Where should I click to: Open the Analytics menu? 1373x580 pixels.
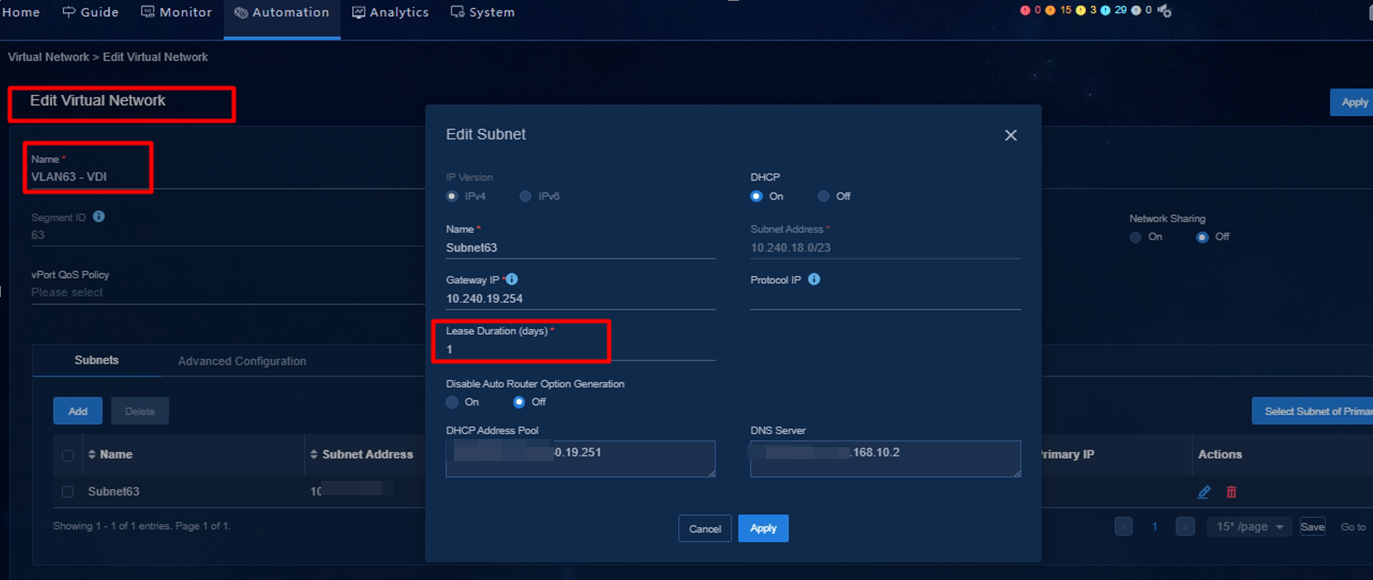click(390, 12)
